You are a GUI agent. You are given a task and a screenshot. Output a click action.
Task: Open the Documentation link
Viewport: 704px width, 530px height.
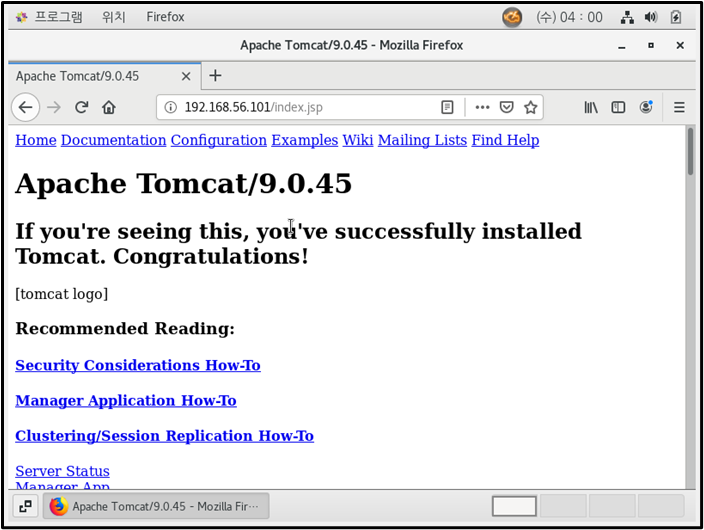pyautogui.click(x=114, y=140)
